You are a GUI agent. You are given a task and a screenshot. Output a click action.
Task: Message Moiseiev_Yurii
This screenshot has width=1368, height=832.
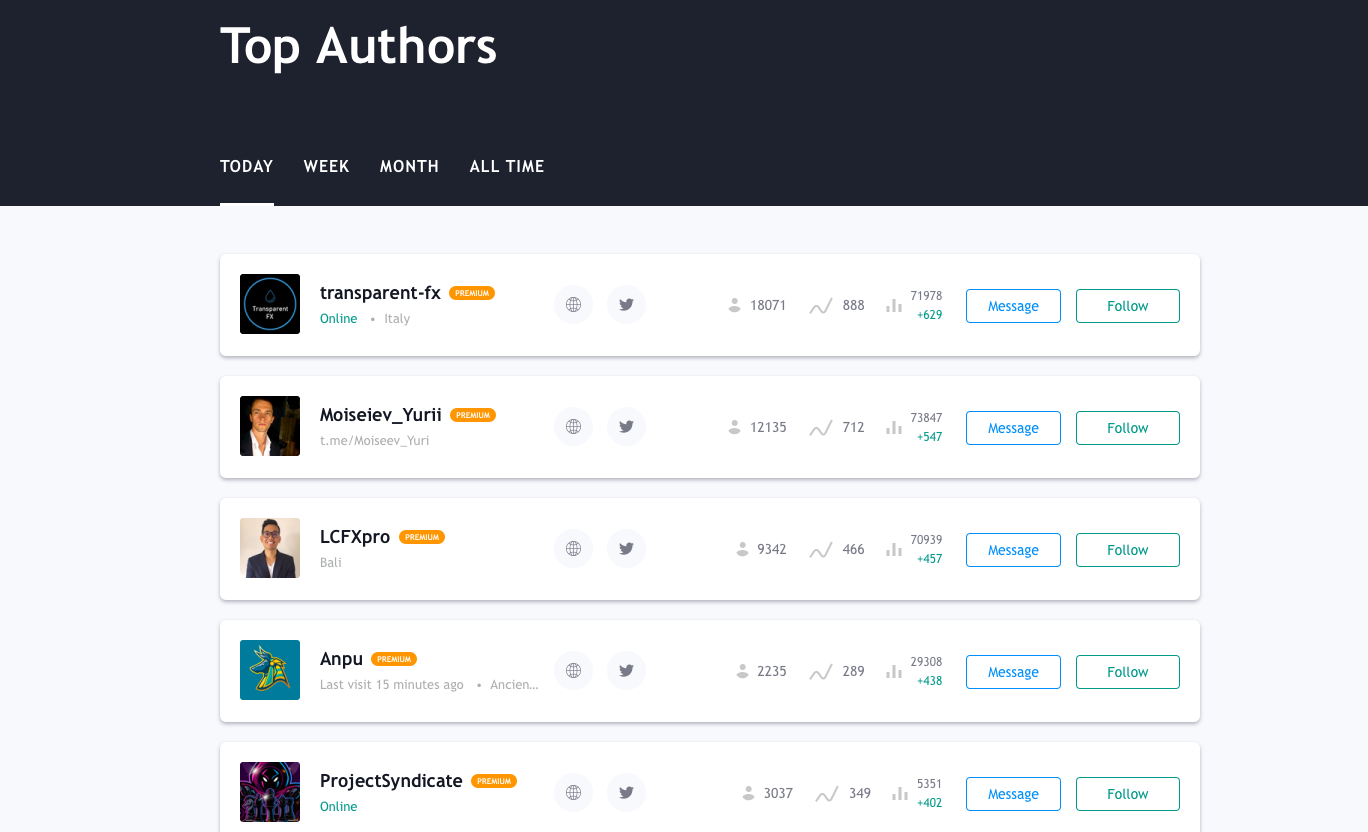1012,428
